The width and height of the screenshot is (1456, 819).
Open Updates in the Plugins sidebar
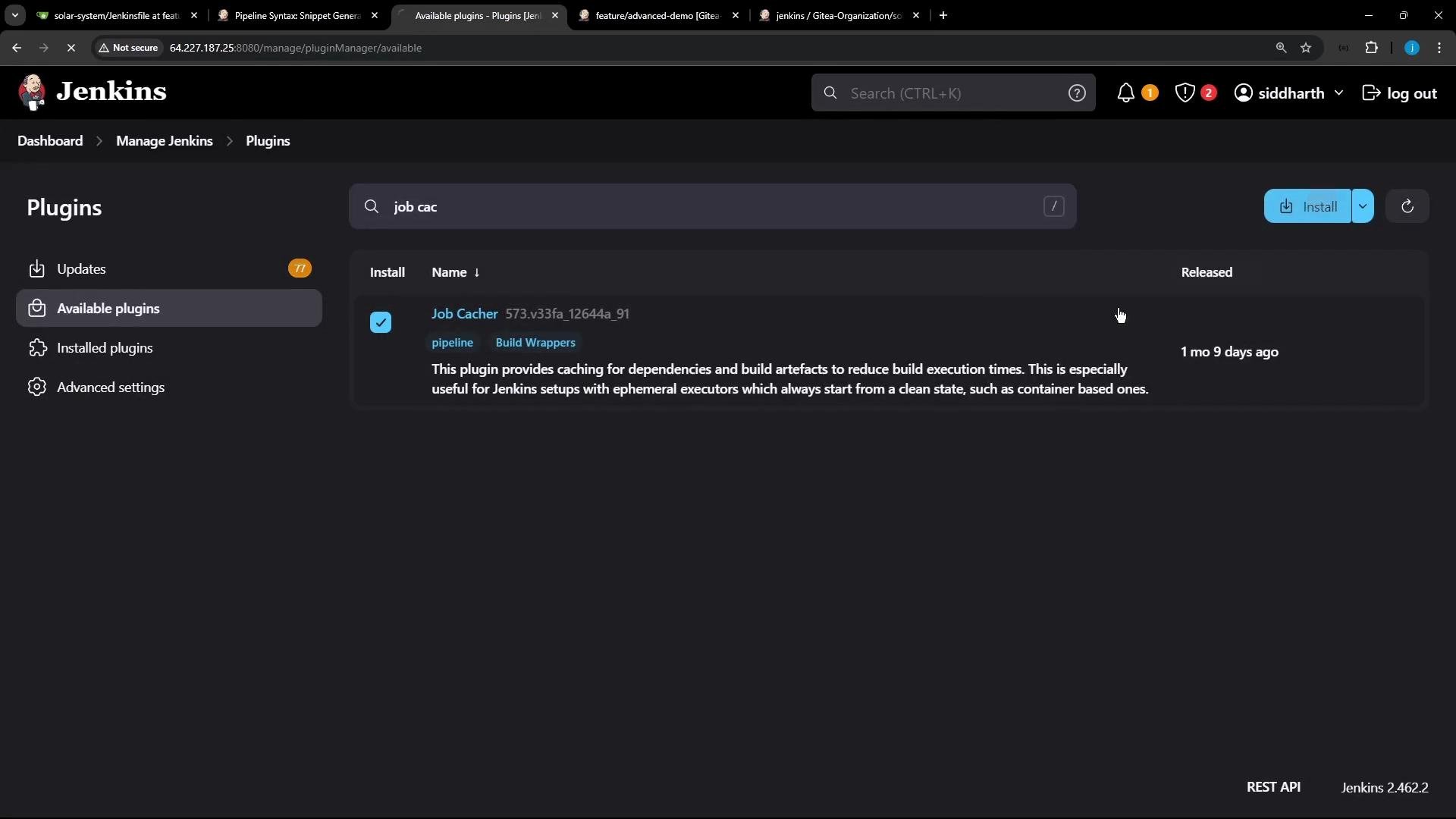click(168, 269)
